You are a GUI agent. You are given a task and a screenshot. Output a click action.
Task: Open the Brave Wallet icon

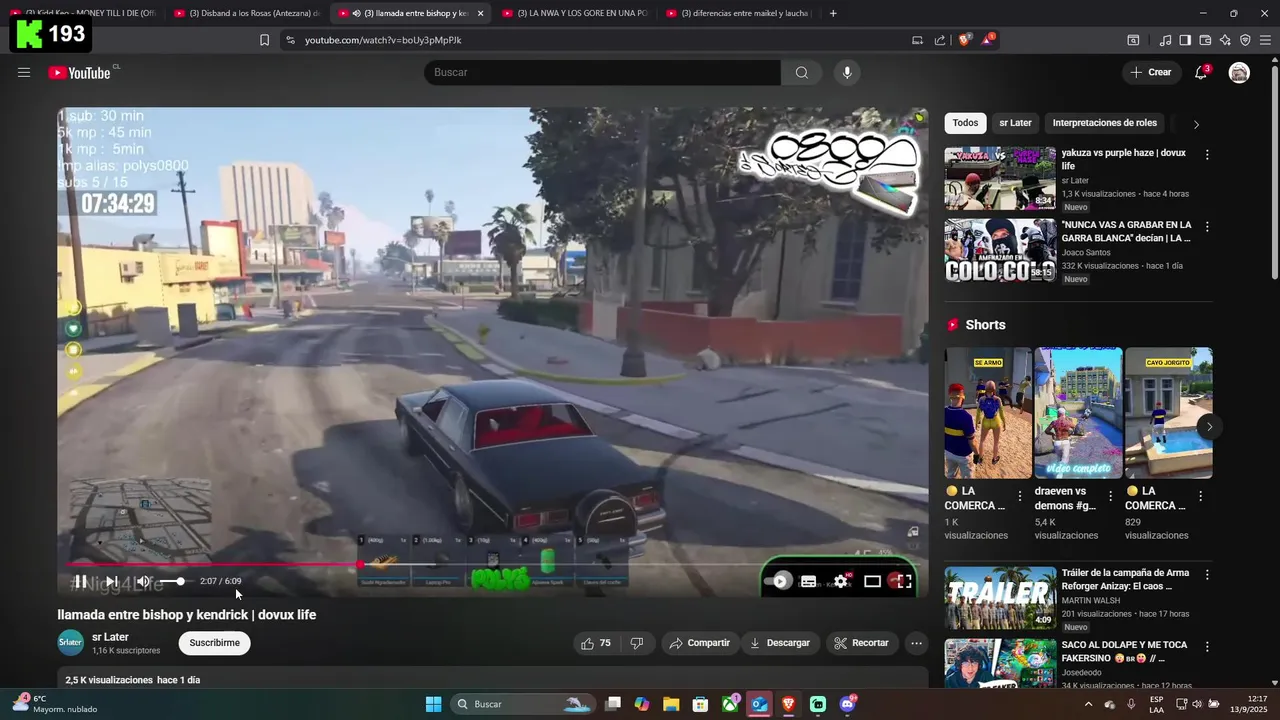[1205, 40]
